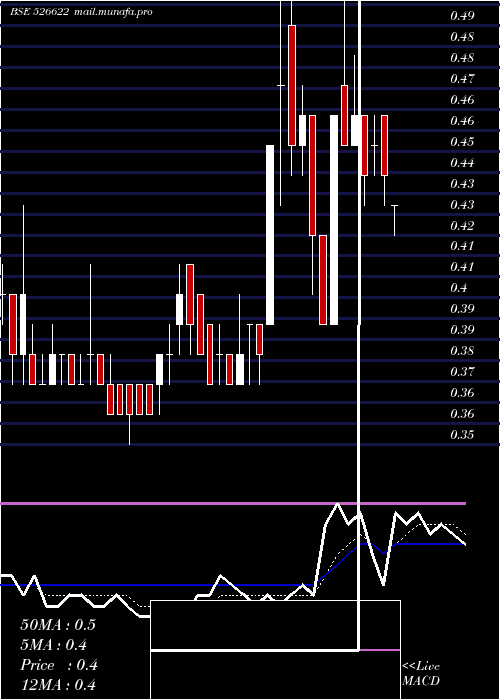Click the BSE 526622 chart title
This screenshot has height=700, width=500.
[40, 12]
